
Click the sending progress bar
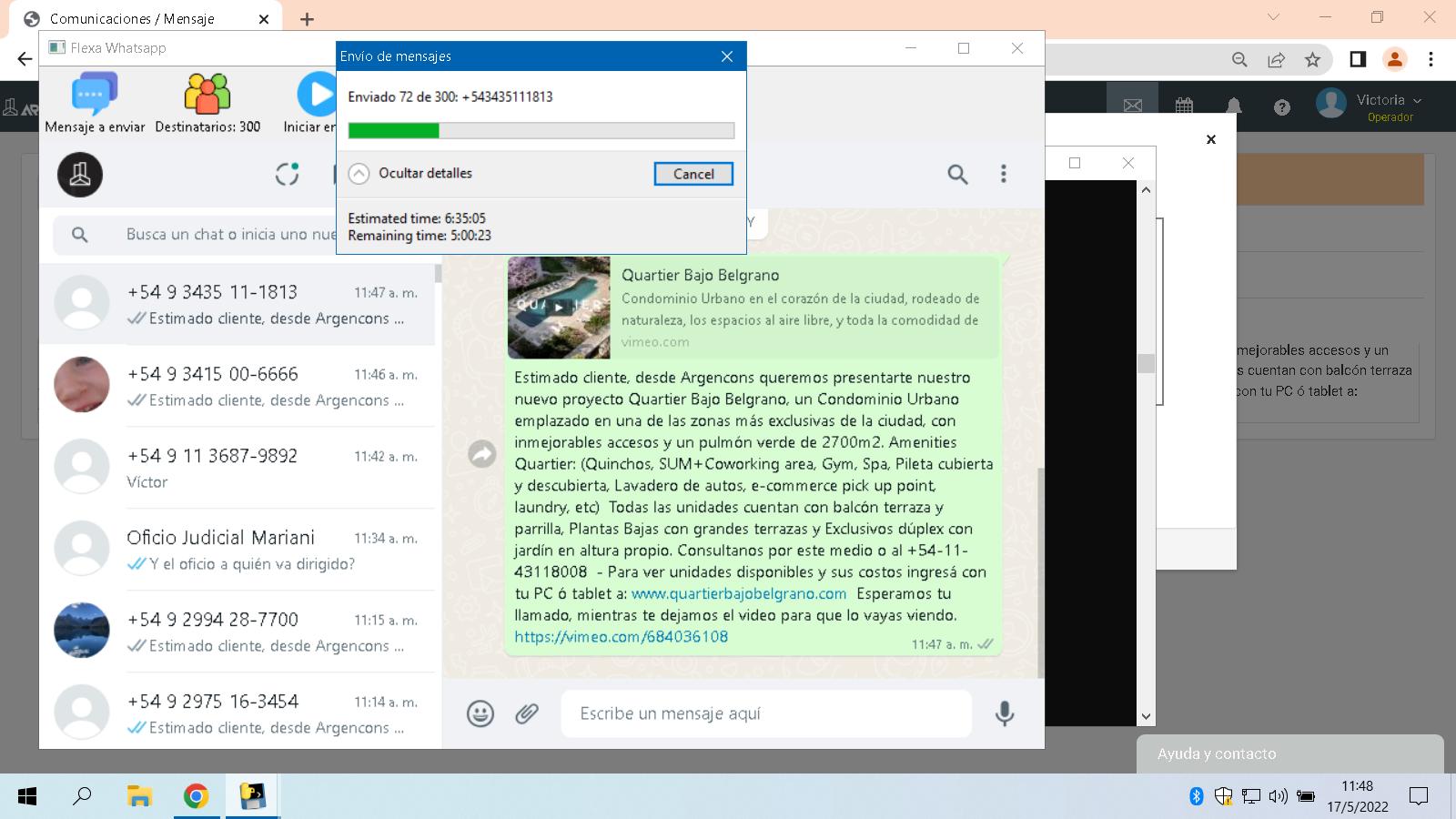[x=541, y=131]
